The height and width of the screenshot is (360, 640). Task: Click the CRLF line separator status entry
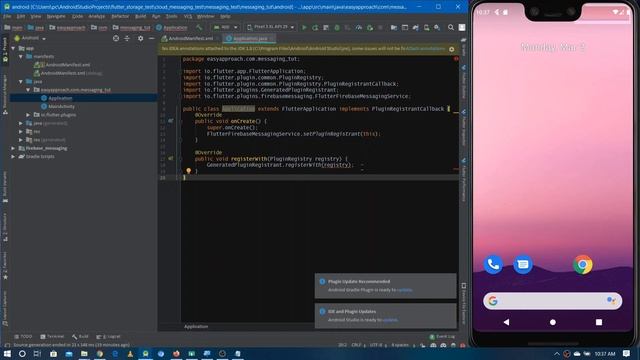(358, 345)
